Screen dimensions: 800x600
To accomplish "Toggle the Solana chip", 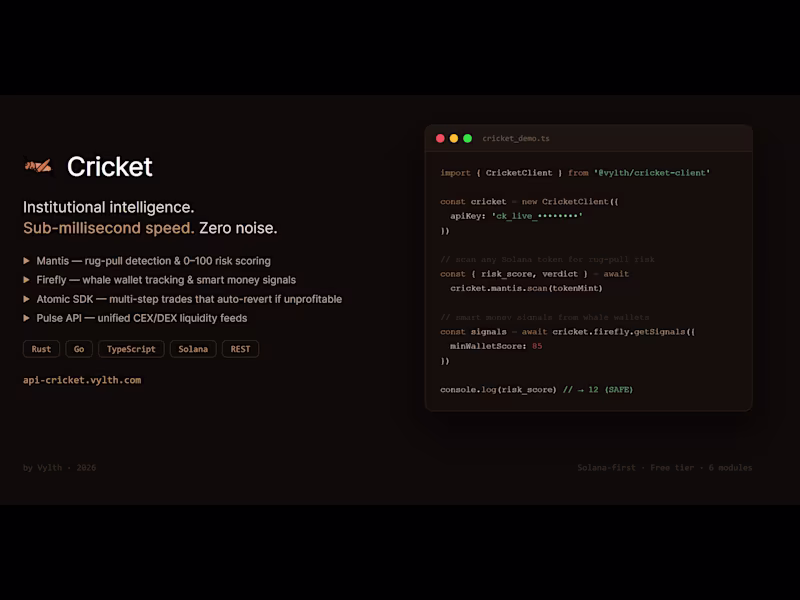I will click(193, 349).
